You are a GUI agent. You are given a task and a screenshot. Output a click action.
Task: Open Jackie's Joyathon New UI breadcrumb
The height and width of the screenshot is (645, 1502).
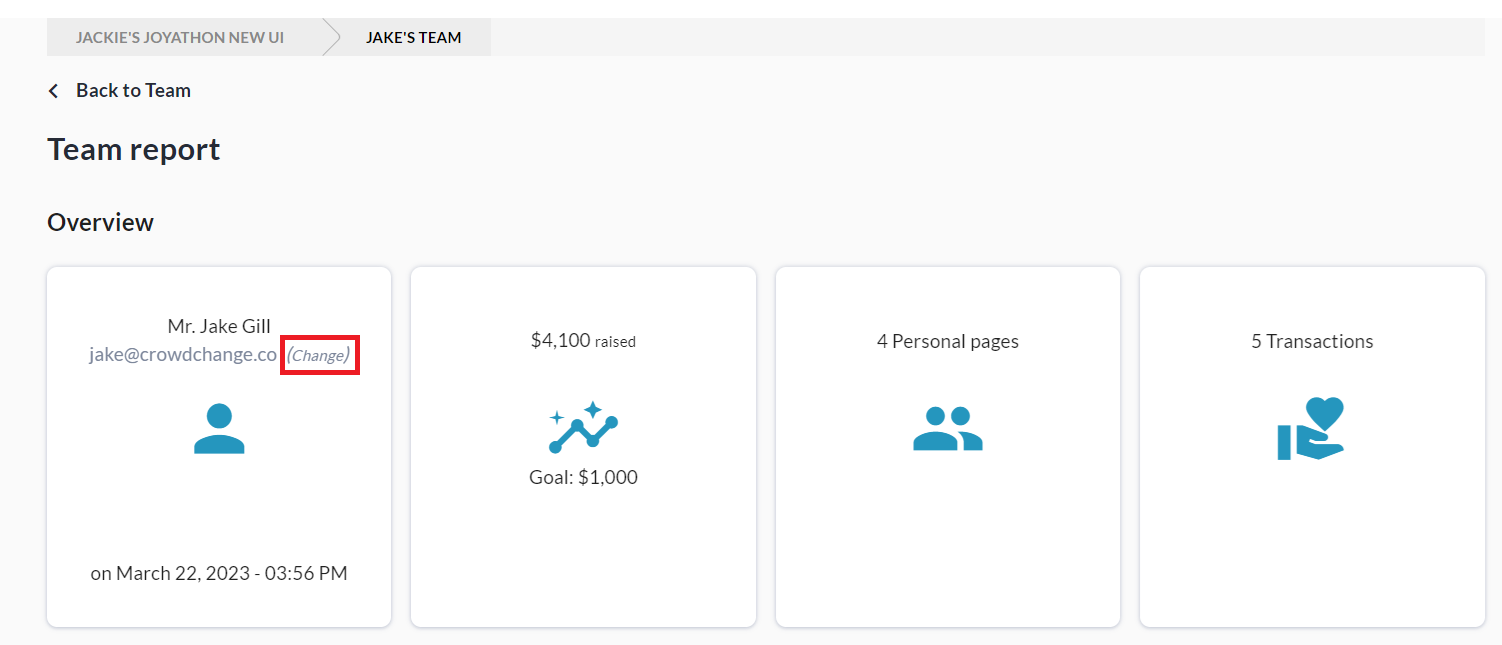(x=180, y=38)
